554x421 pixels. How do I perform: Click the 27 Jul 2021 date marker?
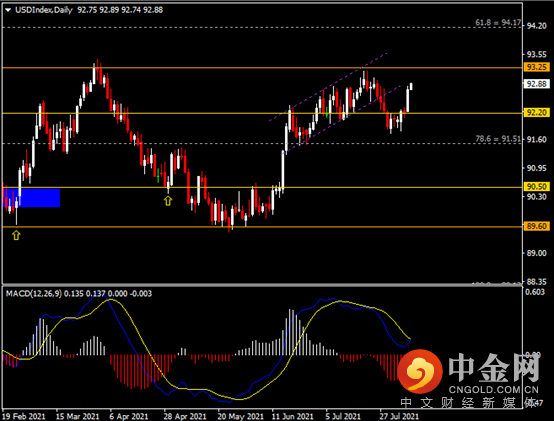(399, 416)
